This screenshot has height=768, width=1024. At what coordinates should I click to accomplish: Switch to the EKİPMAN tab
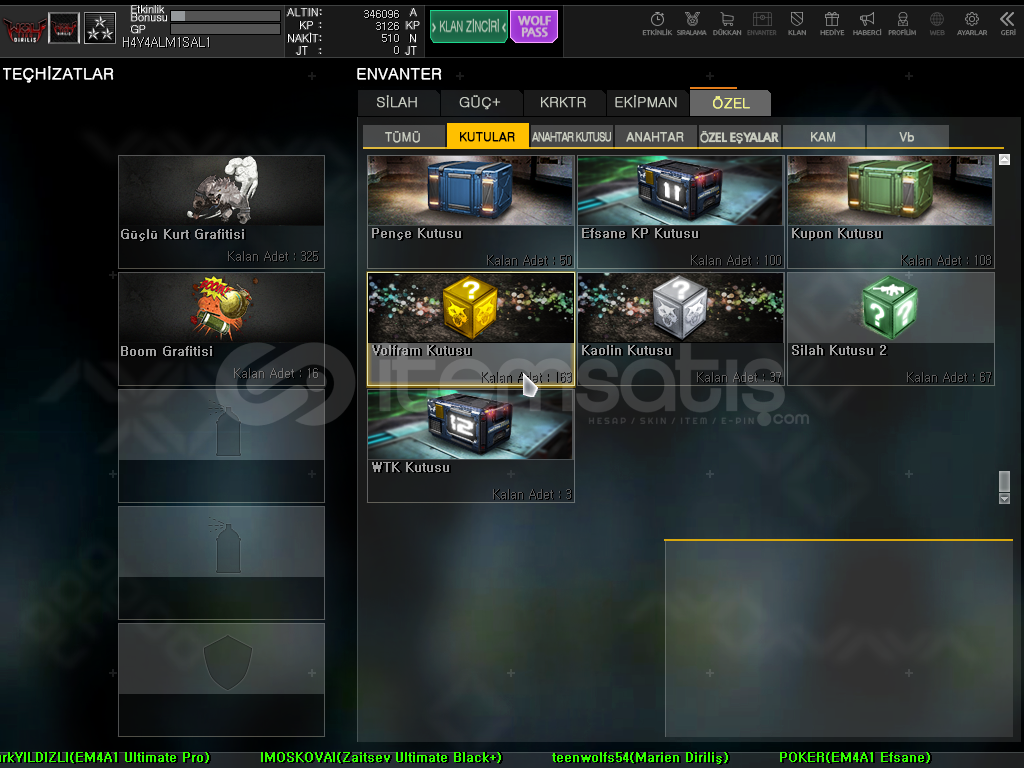pyautogui.click(x=646, y=103)
